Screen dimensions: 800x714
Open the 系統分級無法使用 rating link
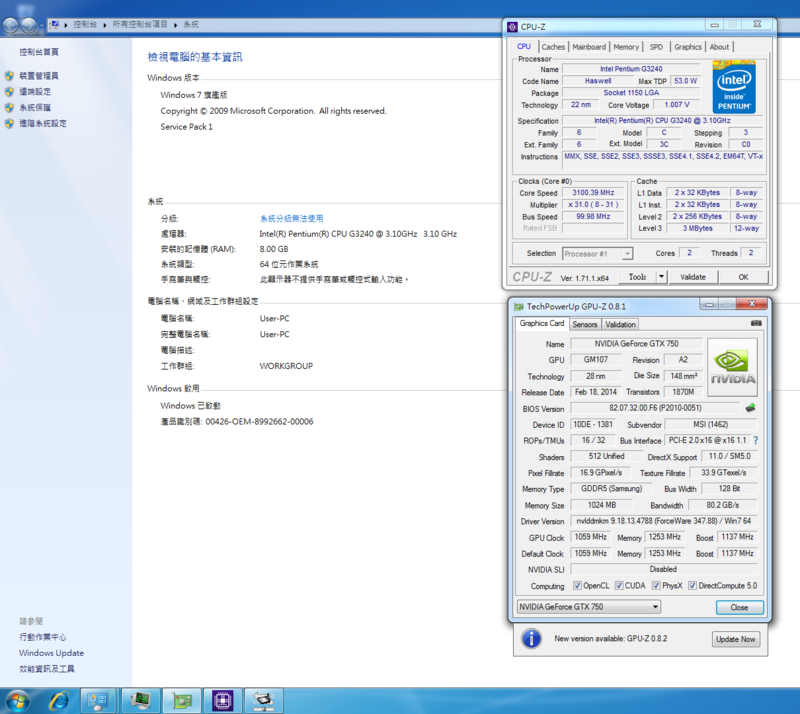(291, 218)
